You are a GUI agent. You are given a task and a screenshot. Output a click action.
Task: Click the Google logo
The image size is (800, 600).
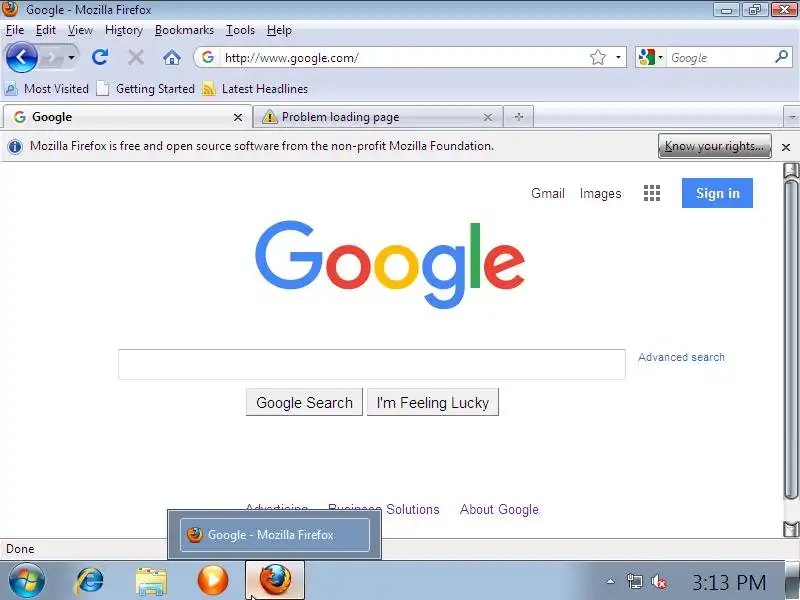pos(390,264)
